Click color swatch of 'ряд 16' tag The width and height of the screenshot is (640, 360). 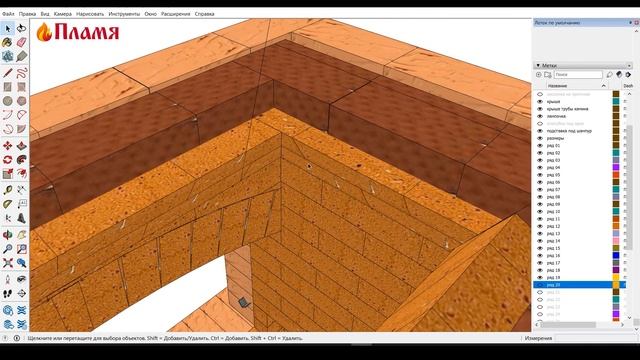coord(616,256)
